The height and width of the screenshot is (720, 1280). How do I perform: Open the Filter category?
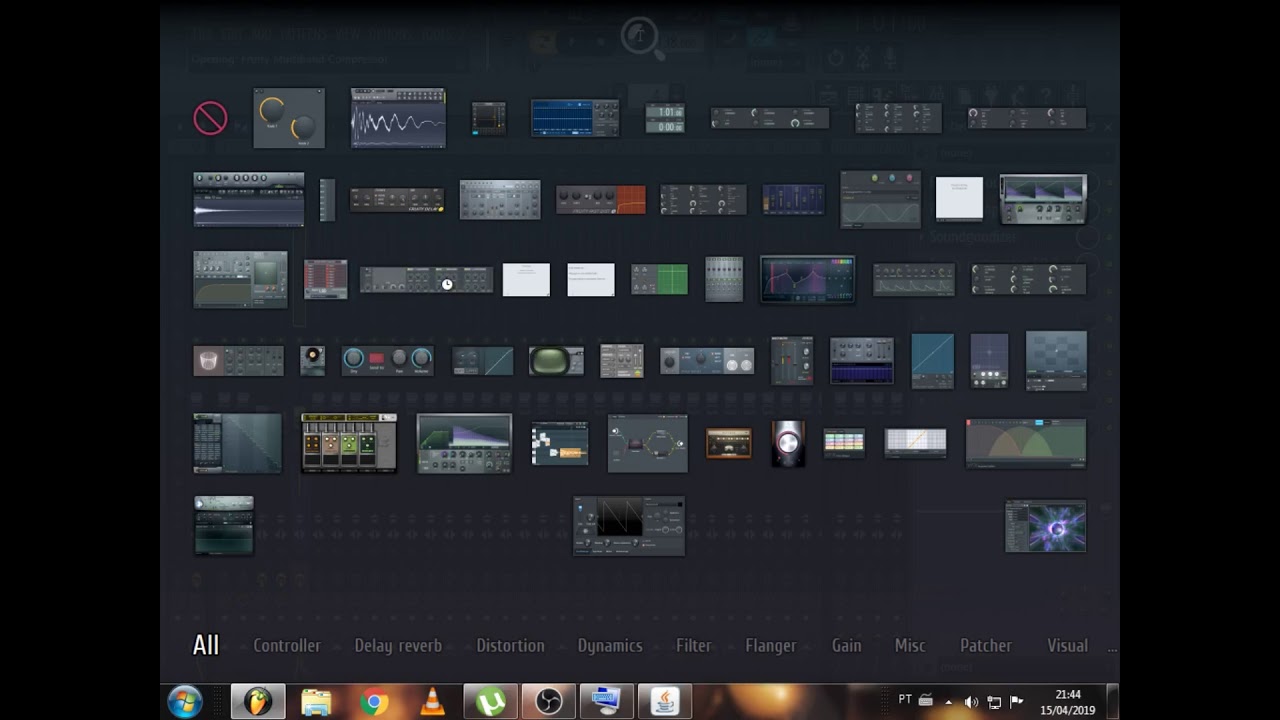694,645
